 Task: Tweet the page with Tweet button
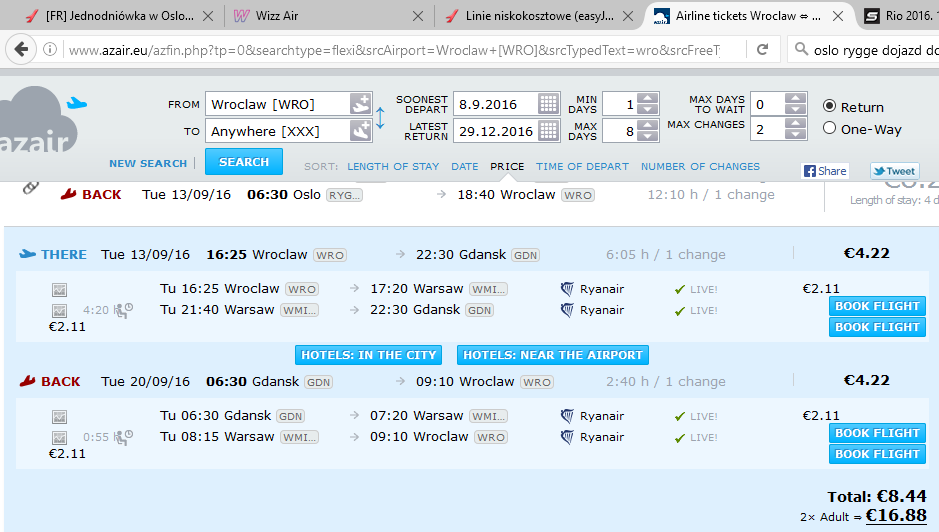click(895, 171)
